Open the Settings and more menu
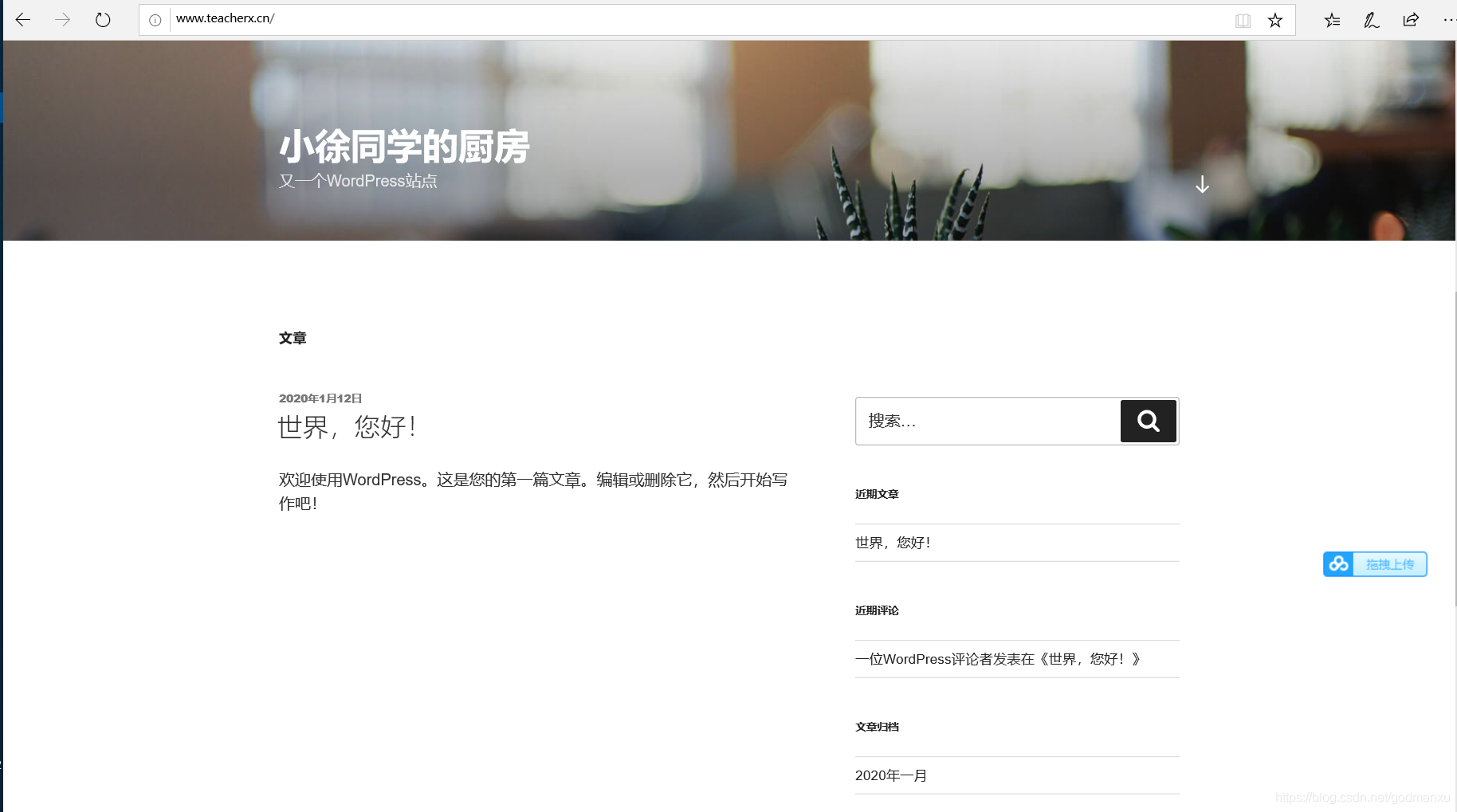1457x812 pixels. (x=1451, y=20)
